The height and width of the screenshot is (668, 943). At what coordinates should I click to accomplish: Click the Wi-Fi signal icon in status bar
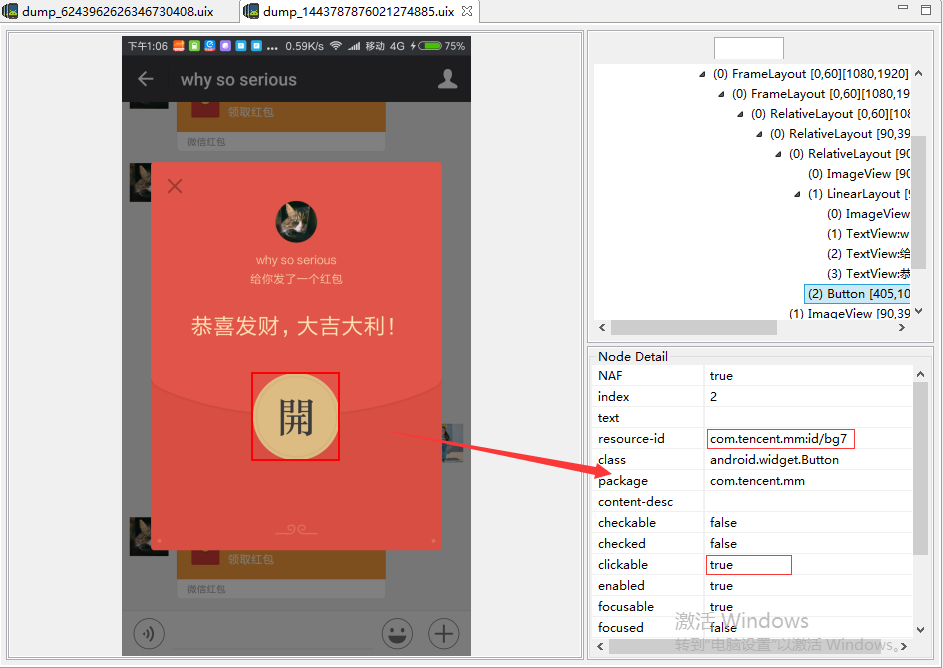click(336, 46)
